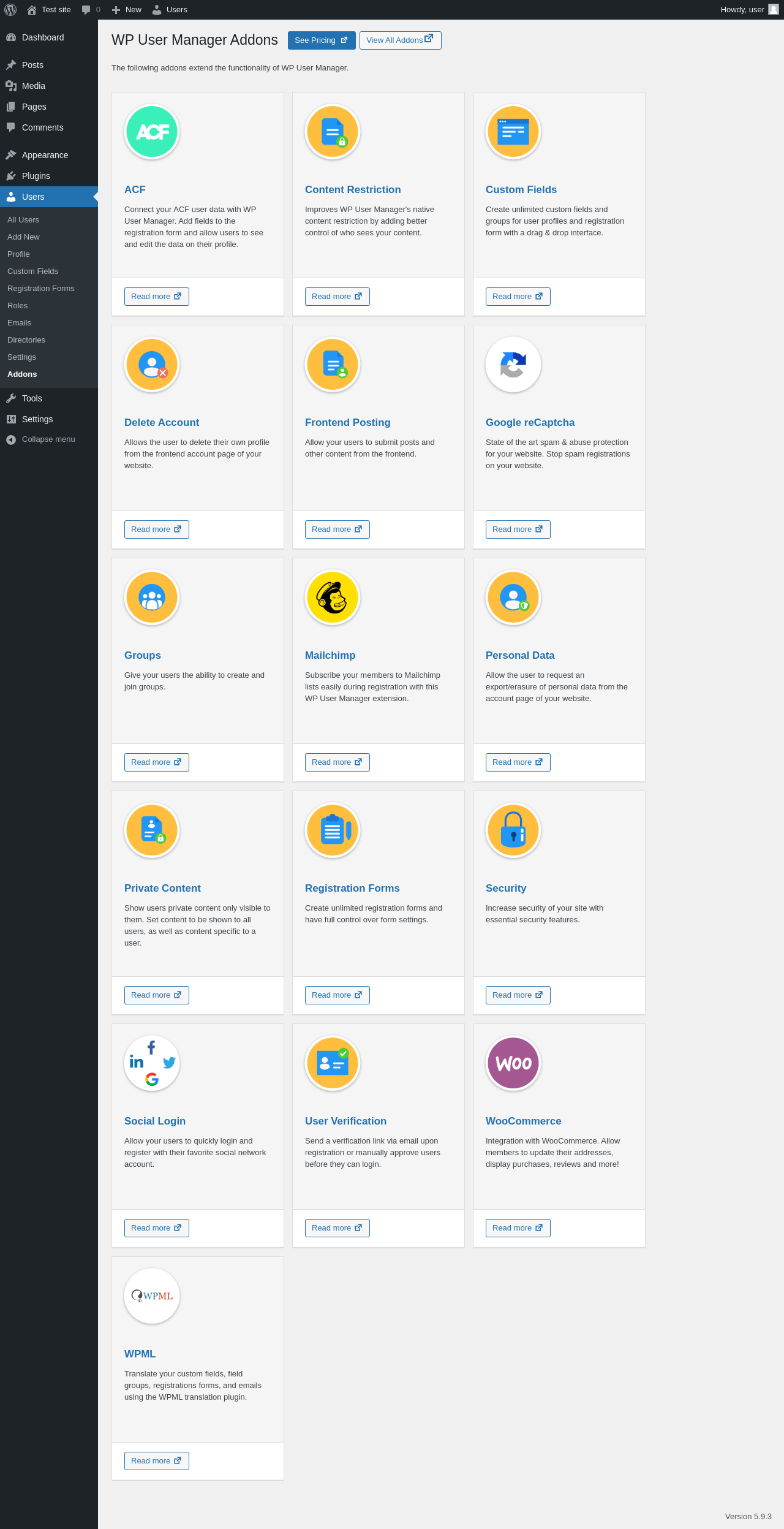Click the Mailchimp monkey logo icon
784x1529 pixels.
tap(333, 598)
